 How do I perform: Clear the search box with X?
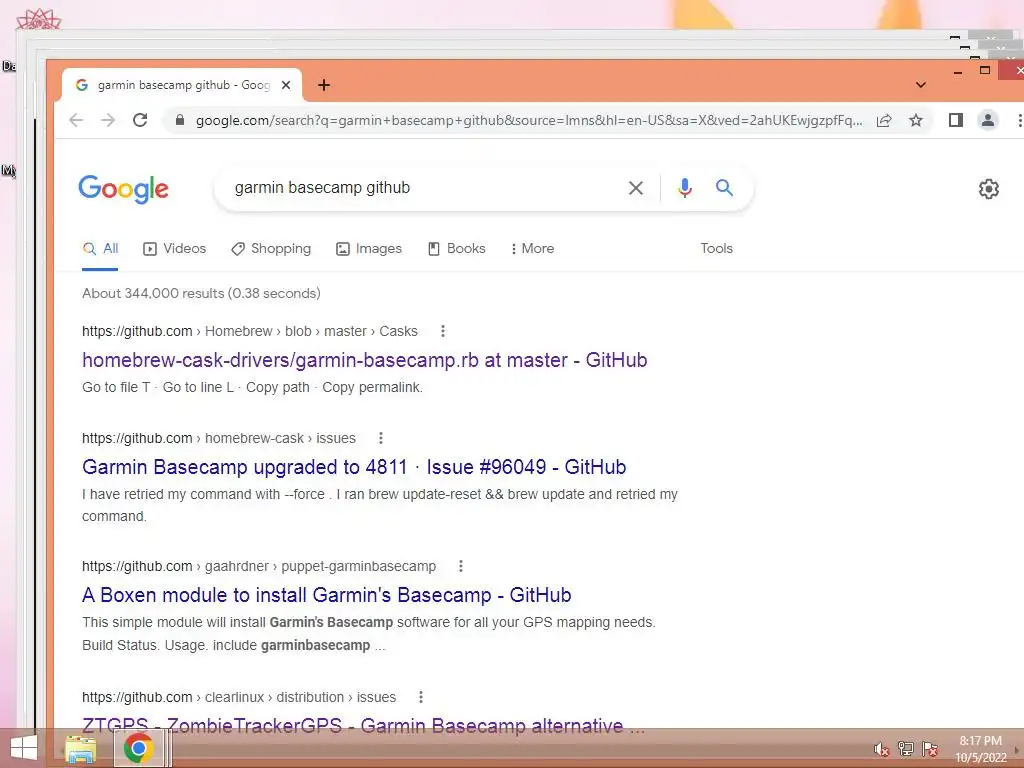point(635,188)
